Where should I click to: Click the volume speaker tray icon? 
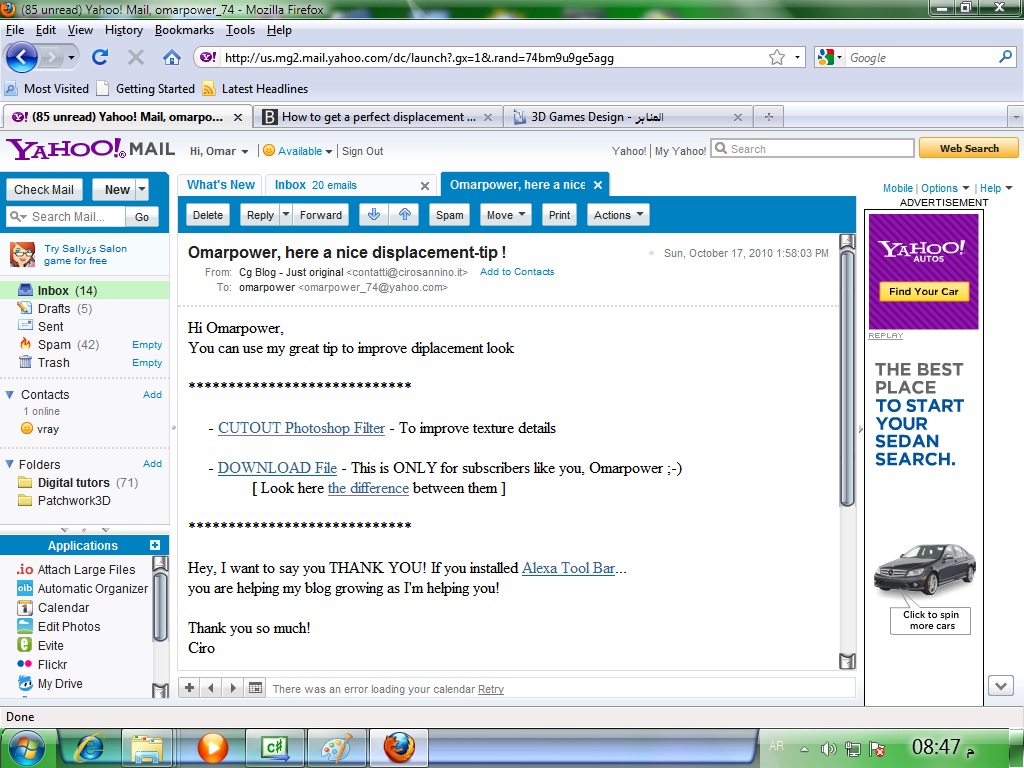point(827,748)
